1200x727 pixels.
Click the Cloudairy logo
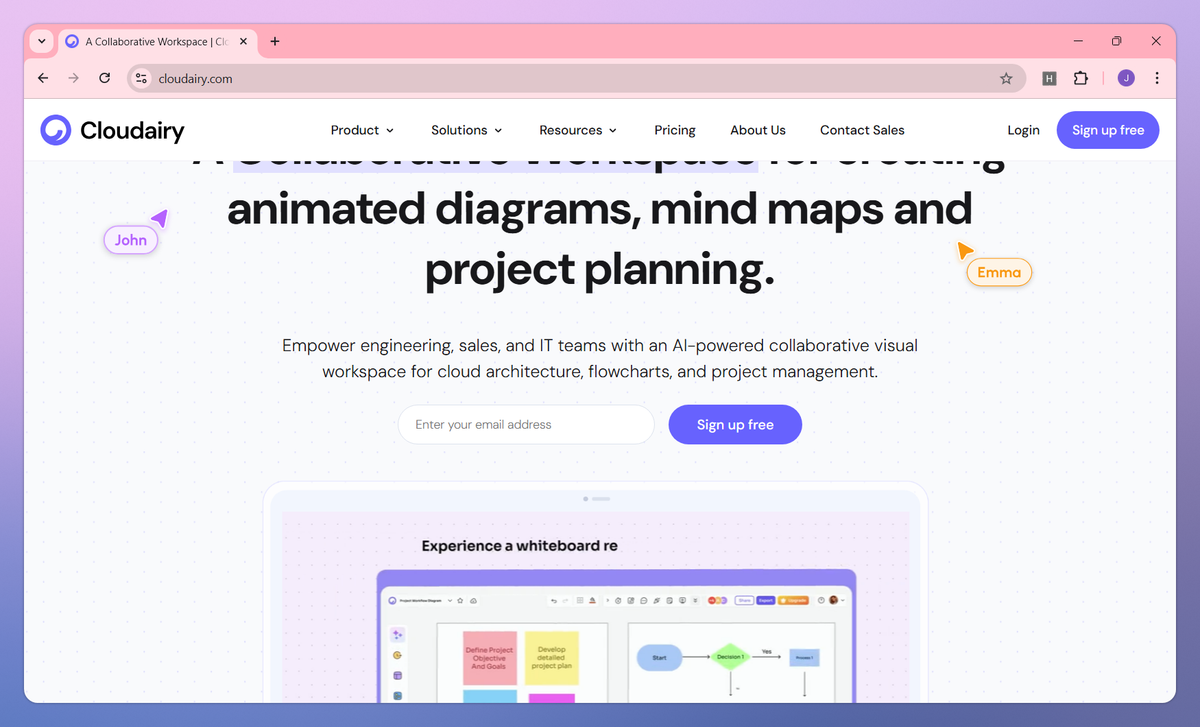(112, 130)
